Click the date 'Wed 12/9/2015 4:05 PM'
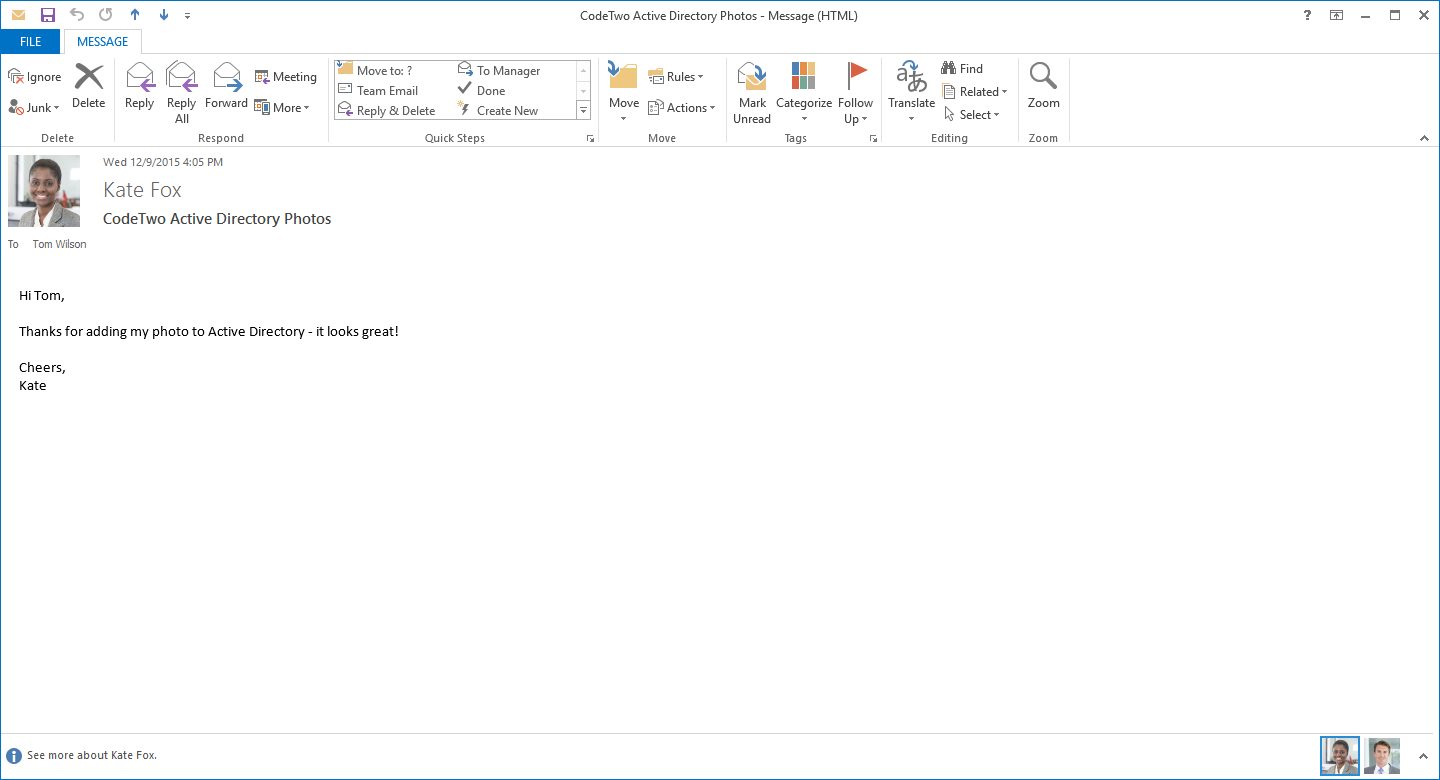The image size is (1440, 780). [163, 162]
